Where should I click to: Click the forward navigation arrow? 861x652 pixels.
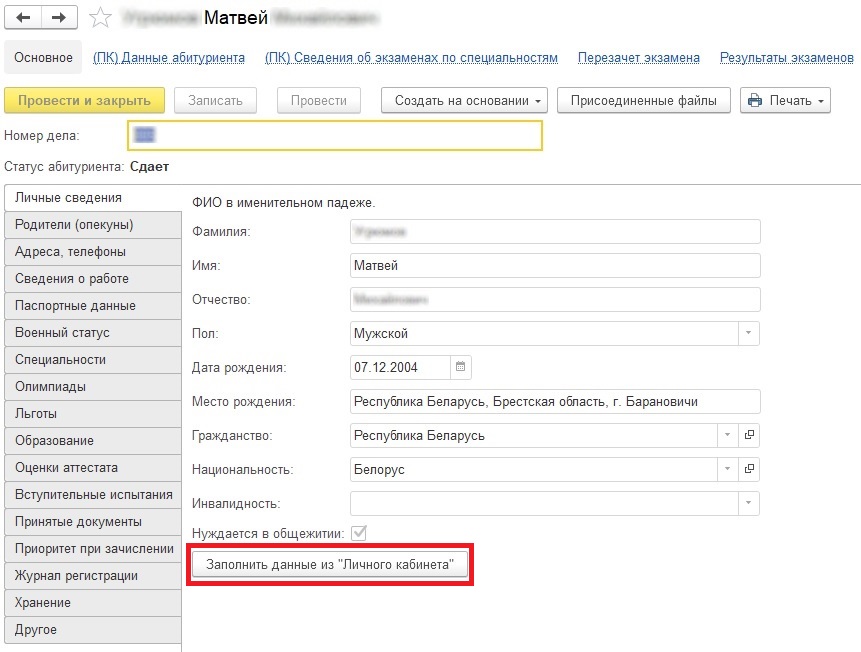coord(58,18)
